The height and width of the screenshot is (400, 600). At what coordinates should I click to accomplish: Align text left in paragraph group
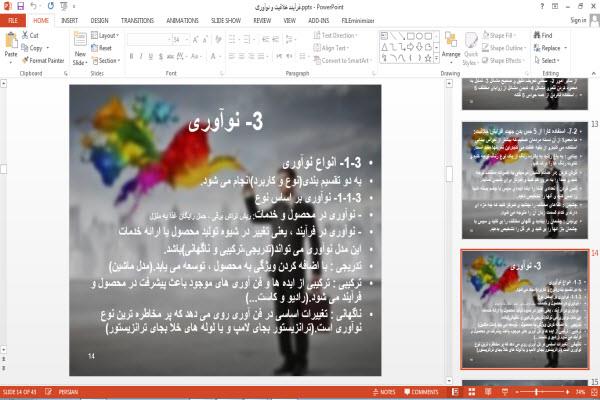(x=232, y=57)
